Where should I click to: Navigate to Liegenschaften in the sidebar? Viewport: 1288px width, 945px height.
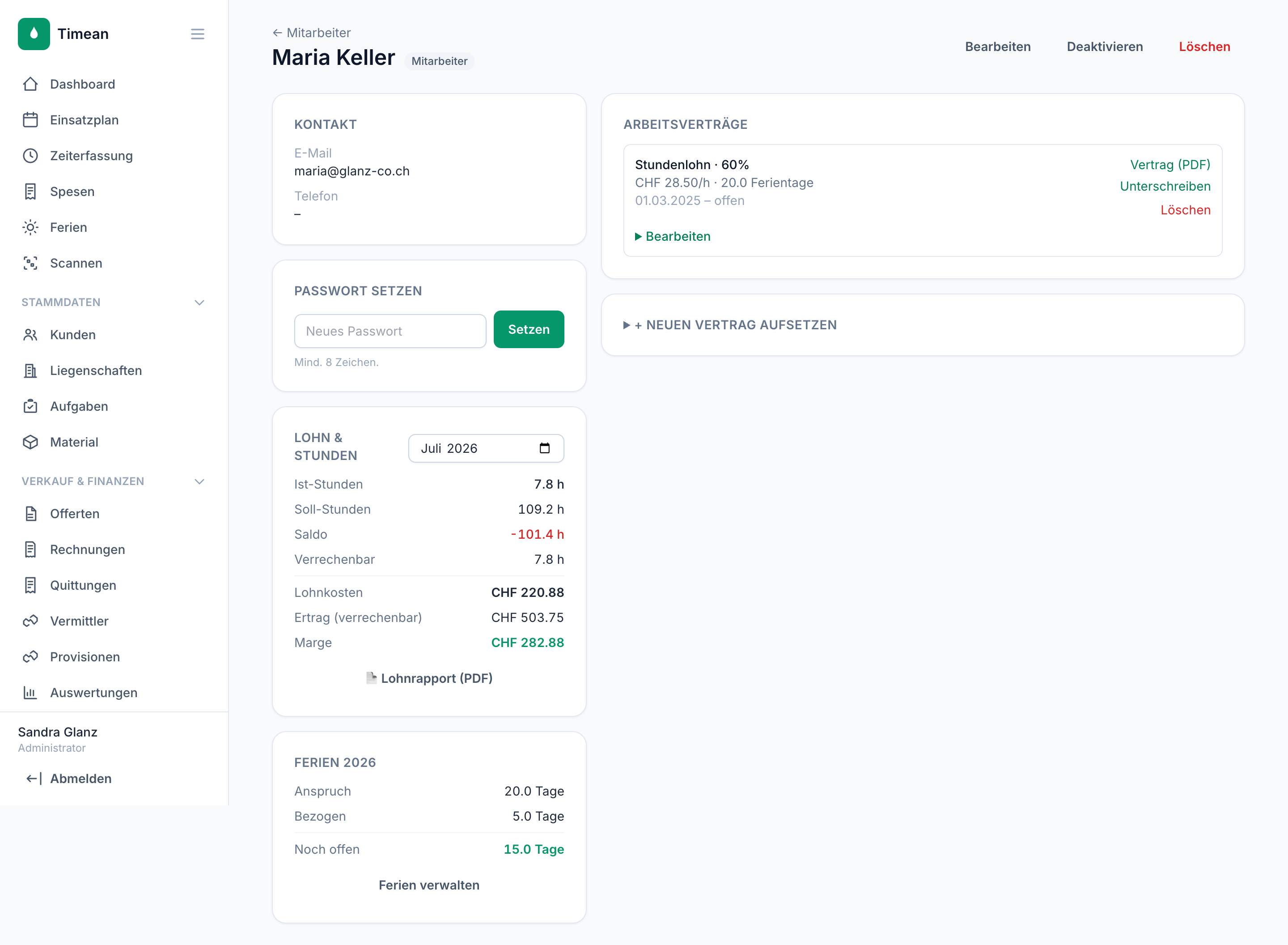114,370
